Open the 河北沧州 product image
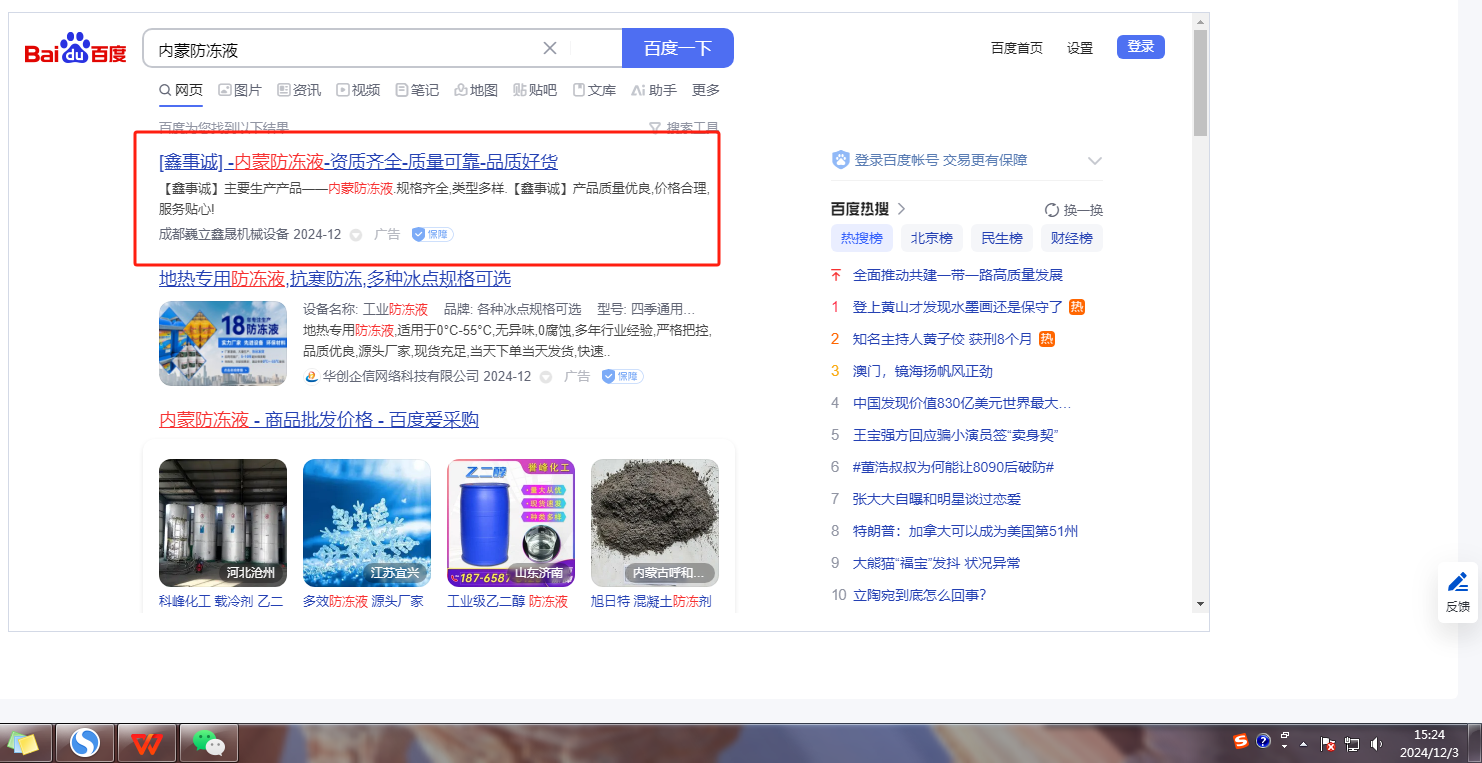This screenshot has width=1482, height=763. point(223,523)
